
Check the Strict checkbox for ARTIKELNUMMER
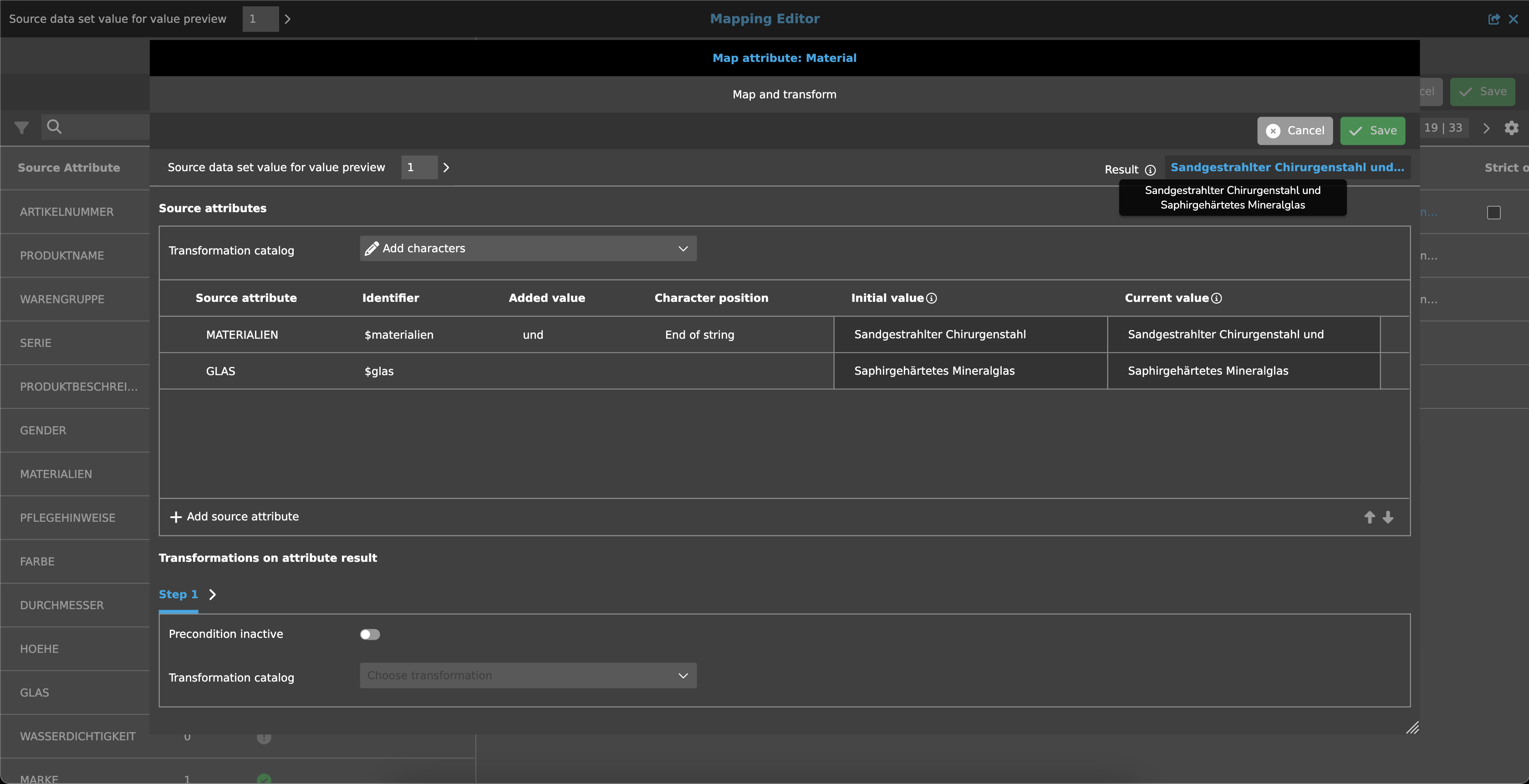tap(1493, 213)
